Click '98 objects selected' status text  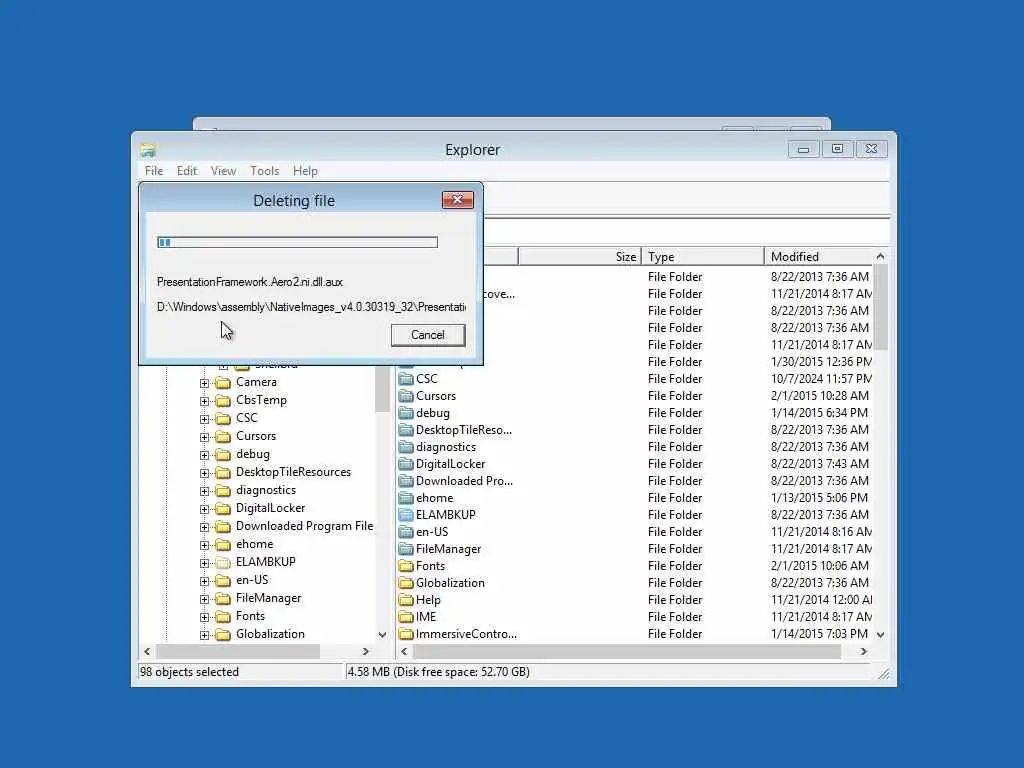(189, 672)
